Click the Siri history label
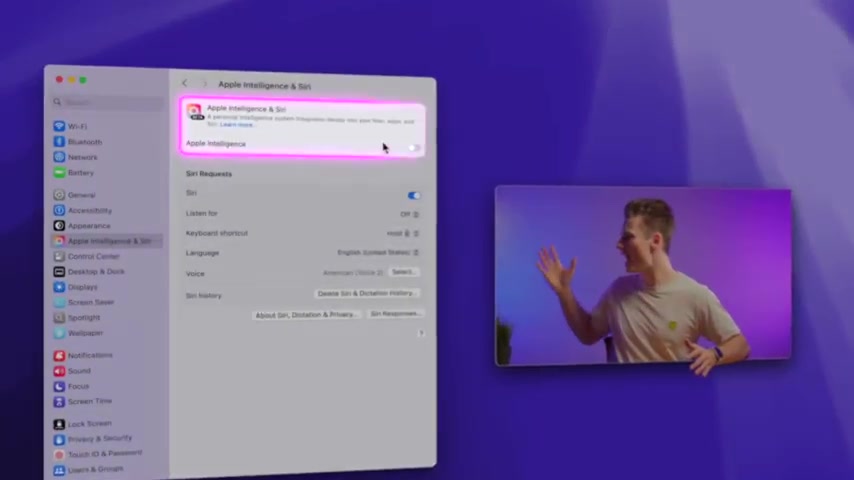The image size is (854, 480). (x=204, y=295)
